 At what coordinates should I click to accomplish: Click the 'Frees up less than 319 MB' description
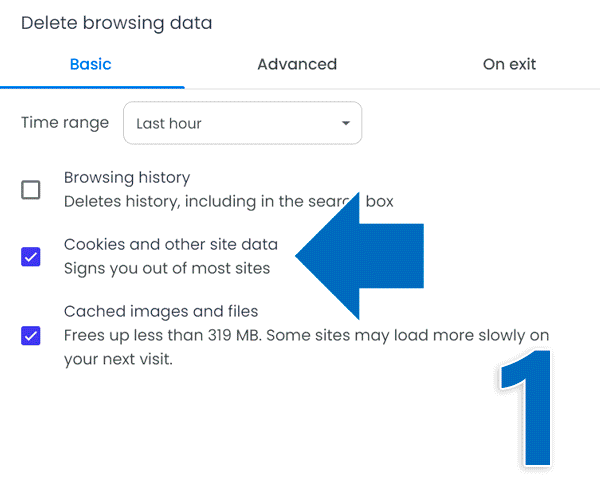[160, 336]
